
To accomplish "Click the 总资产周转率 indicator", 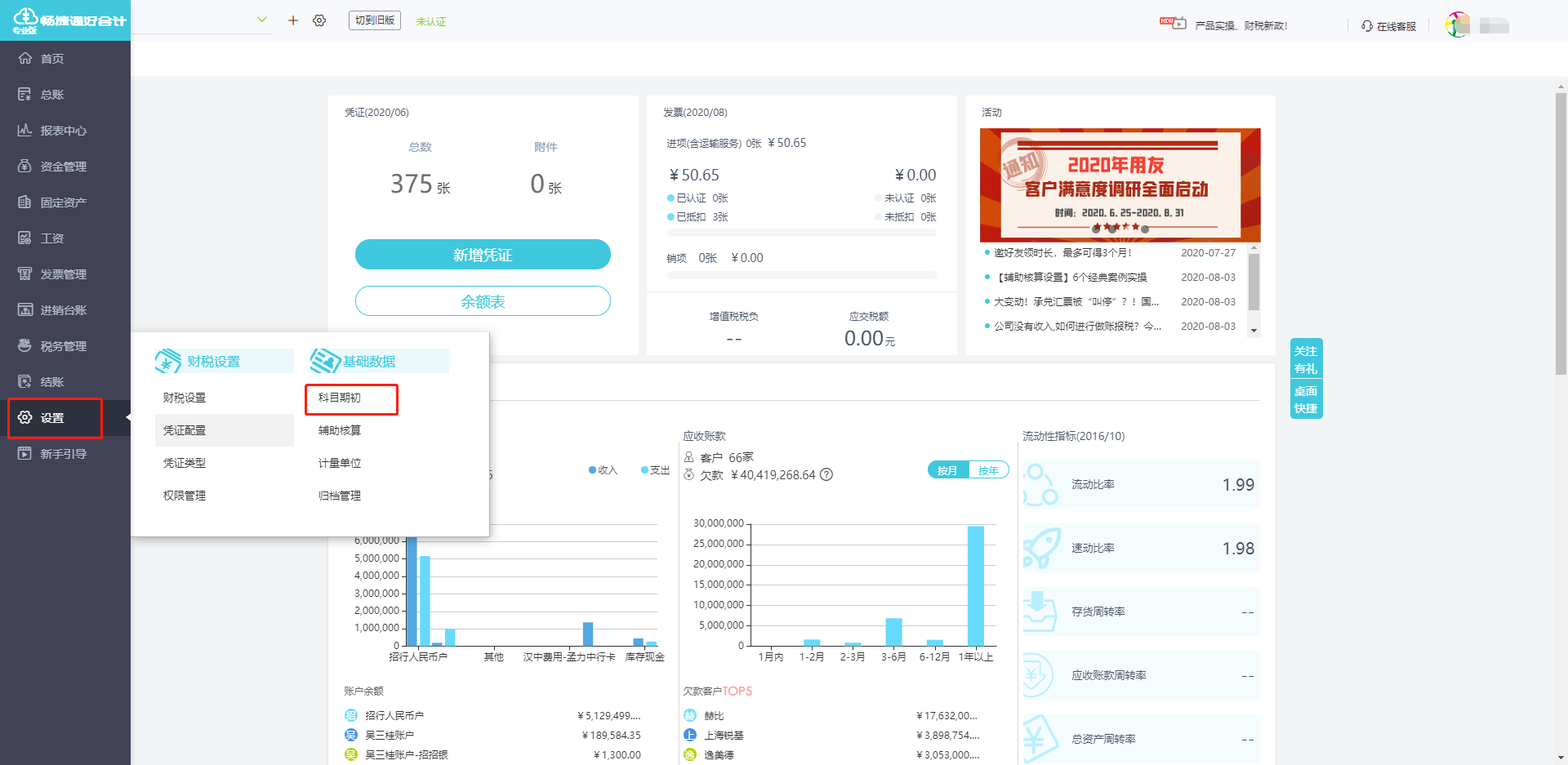I will pyautogui.click(x=1140, y=739).
